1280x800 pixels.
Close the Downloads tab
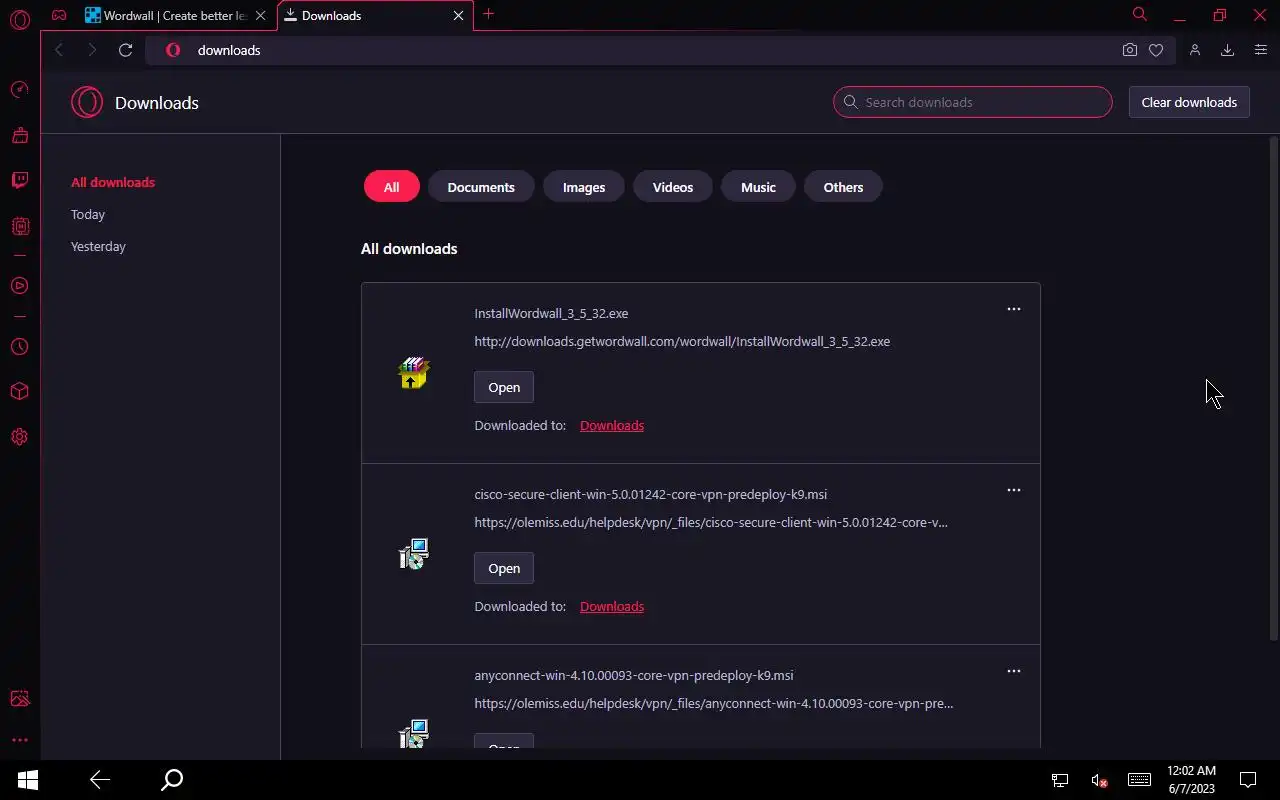coord(458,16)
